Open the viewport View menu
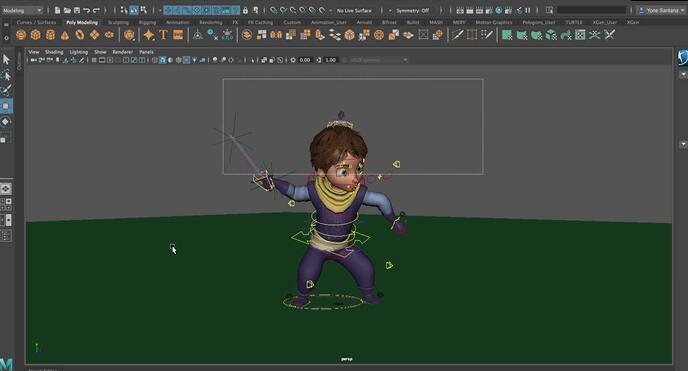This screenshot has height=371, width=688. (x=34, y=52)
